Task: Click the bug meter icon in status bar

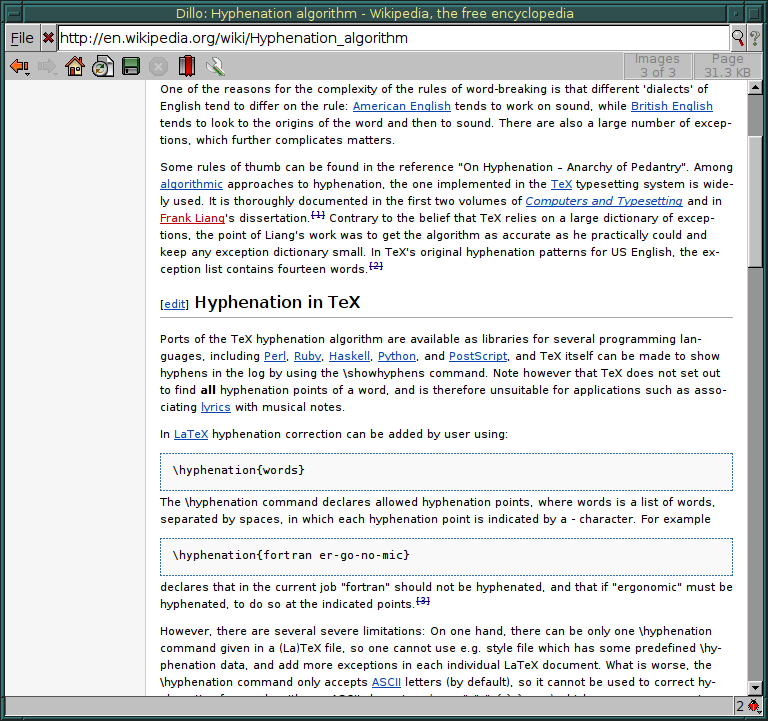Action: tap(753, 706)
